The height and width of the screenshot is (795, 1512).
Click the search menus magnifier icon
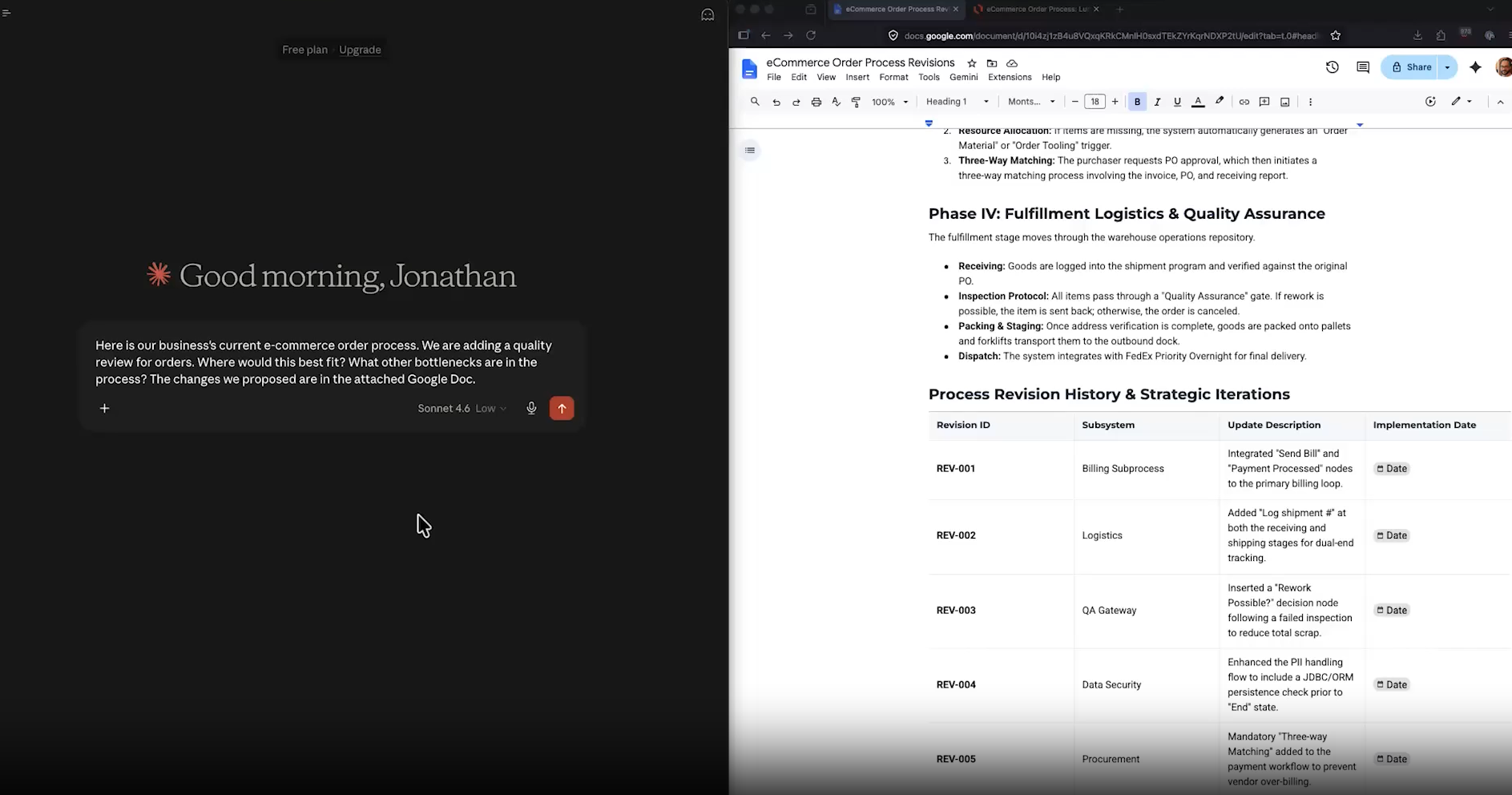755,102
